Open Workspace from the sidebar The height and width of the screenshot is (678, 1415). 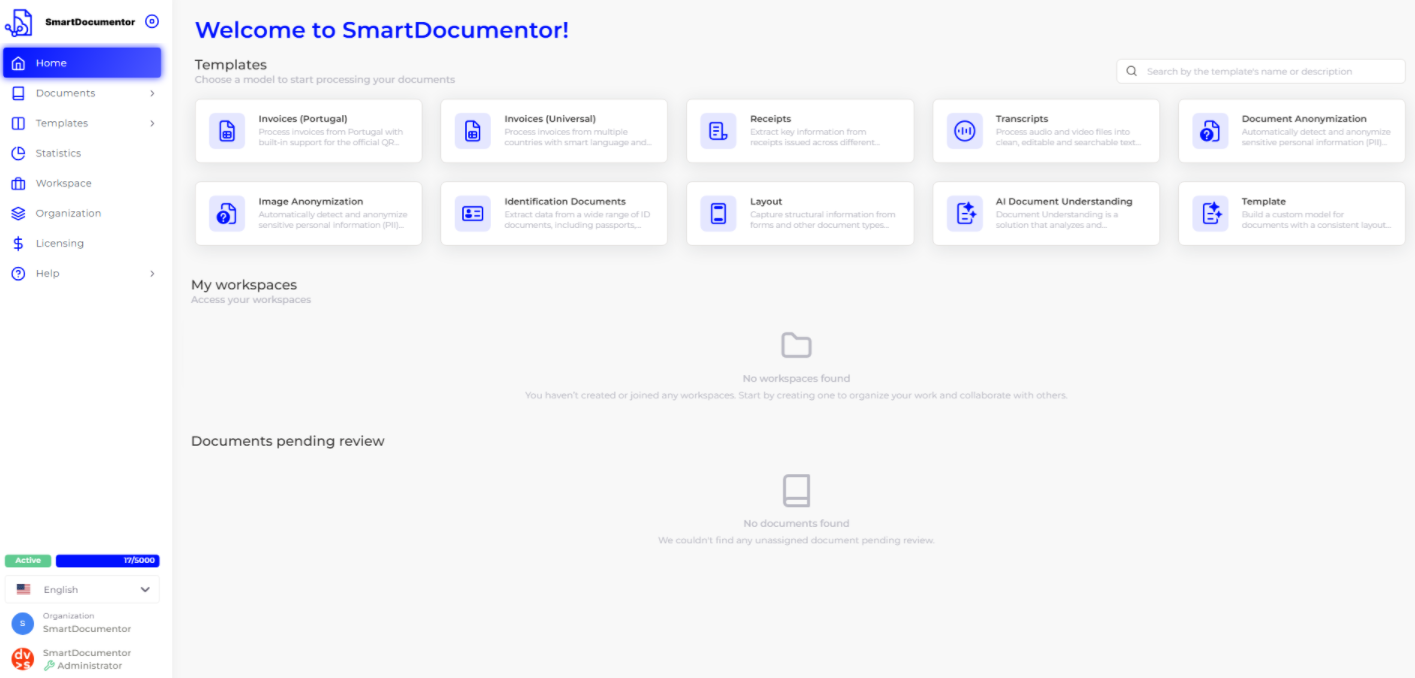click(x=63, y=183)
